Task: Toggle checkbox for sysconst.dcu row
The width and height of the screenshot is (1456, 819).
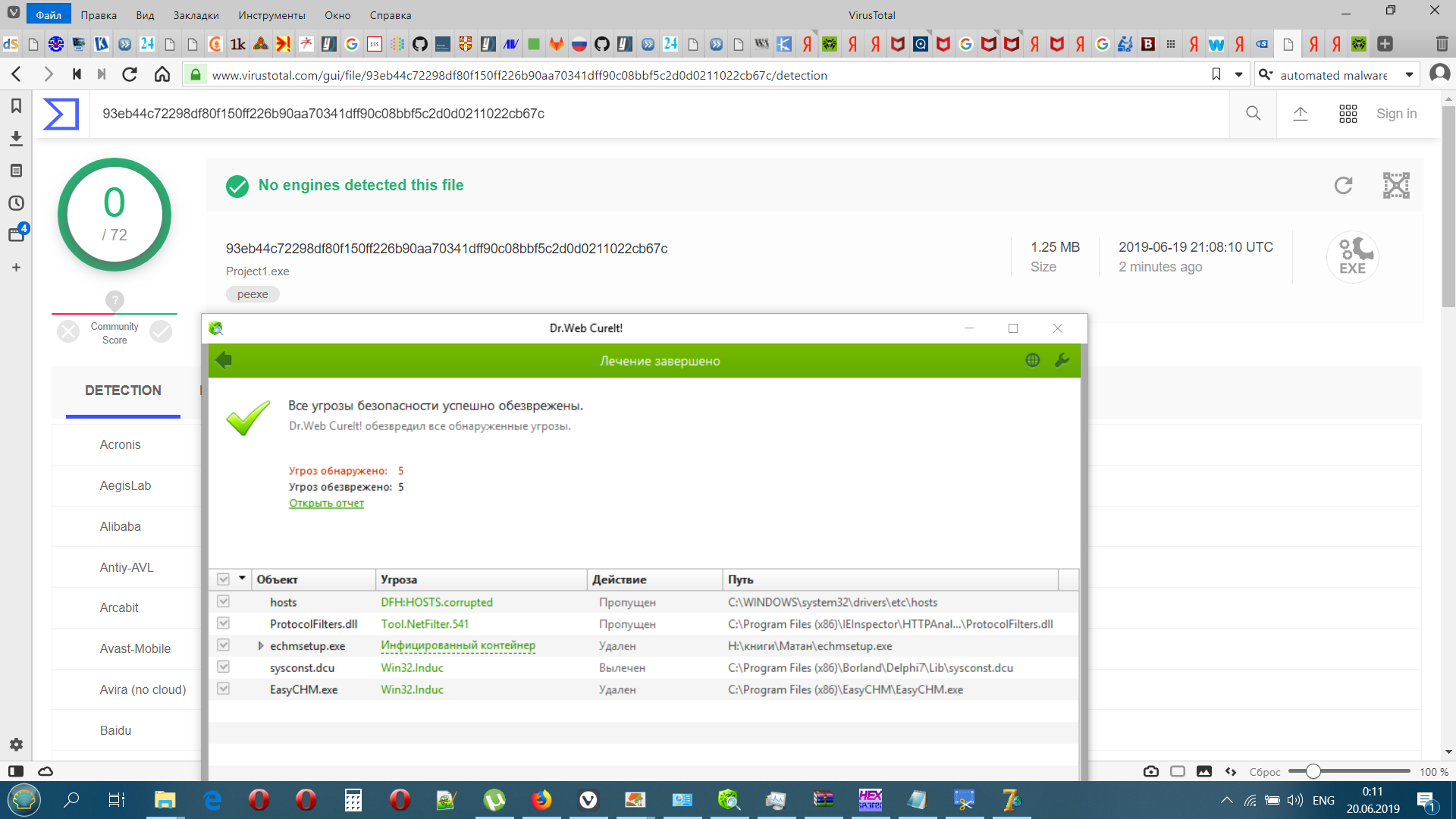Action: (x=223, y=667)
